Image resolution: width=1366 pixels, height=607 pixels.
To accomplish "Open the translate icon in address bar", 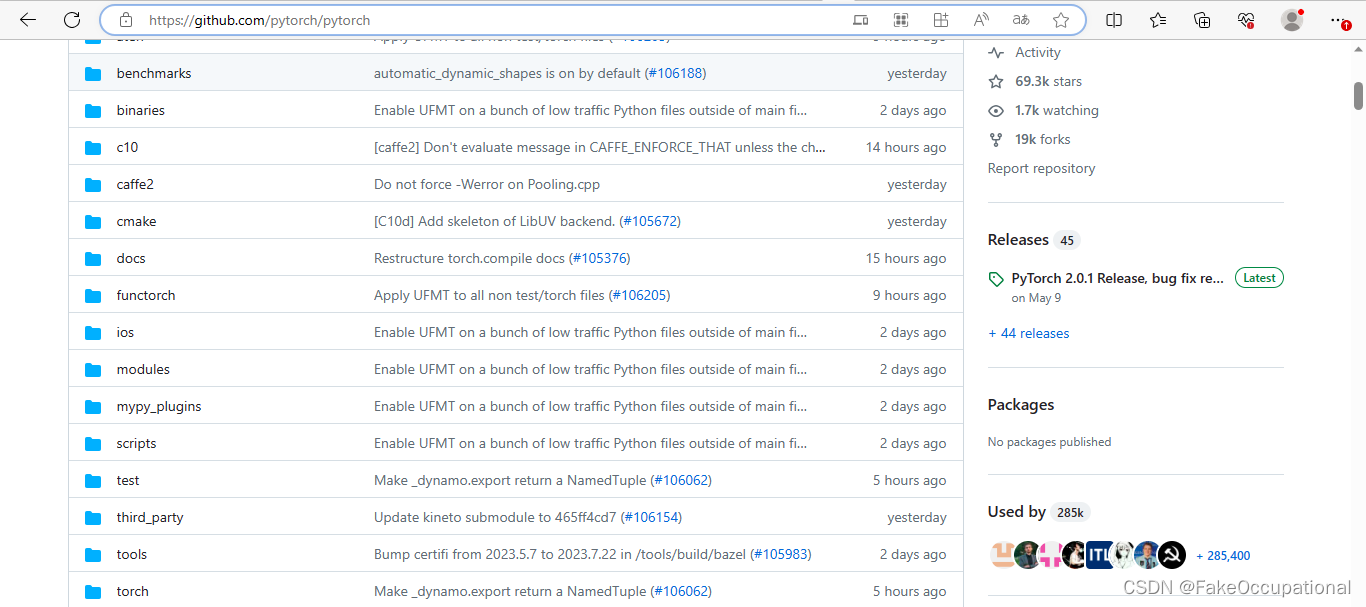I will coord(1021,20).
